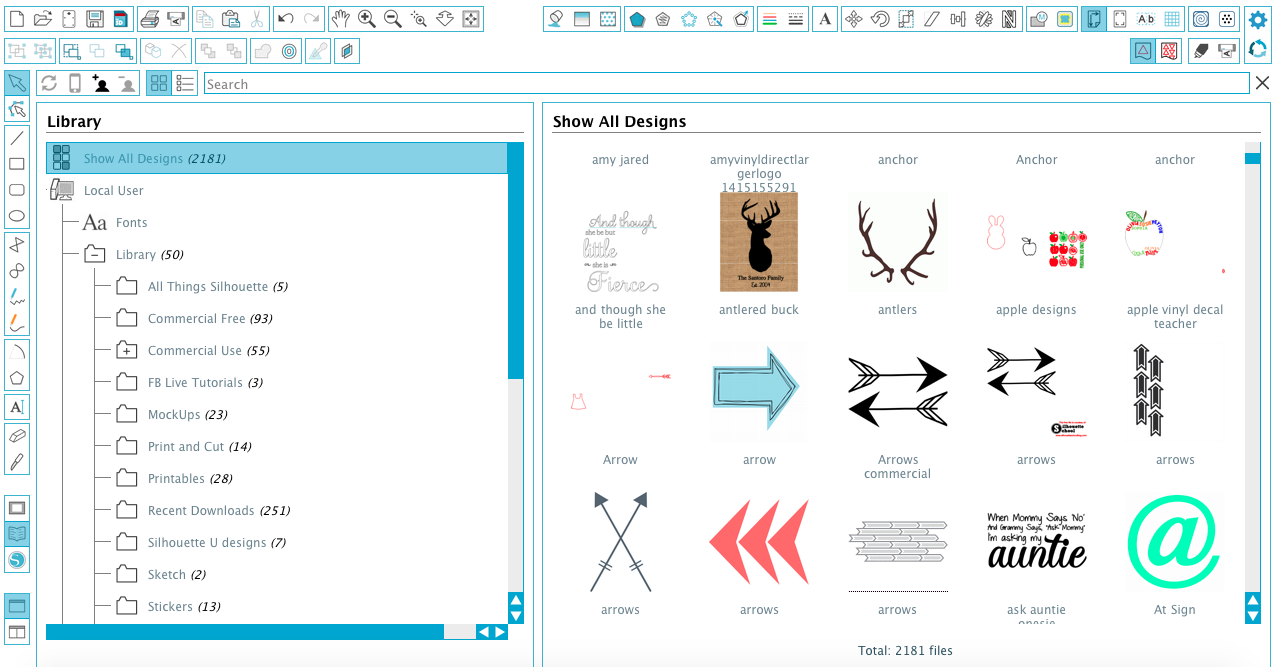Switch the Library to list view
Image resolution: width=1278 pixels, height=667 pixels.
click(184, 83)
